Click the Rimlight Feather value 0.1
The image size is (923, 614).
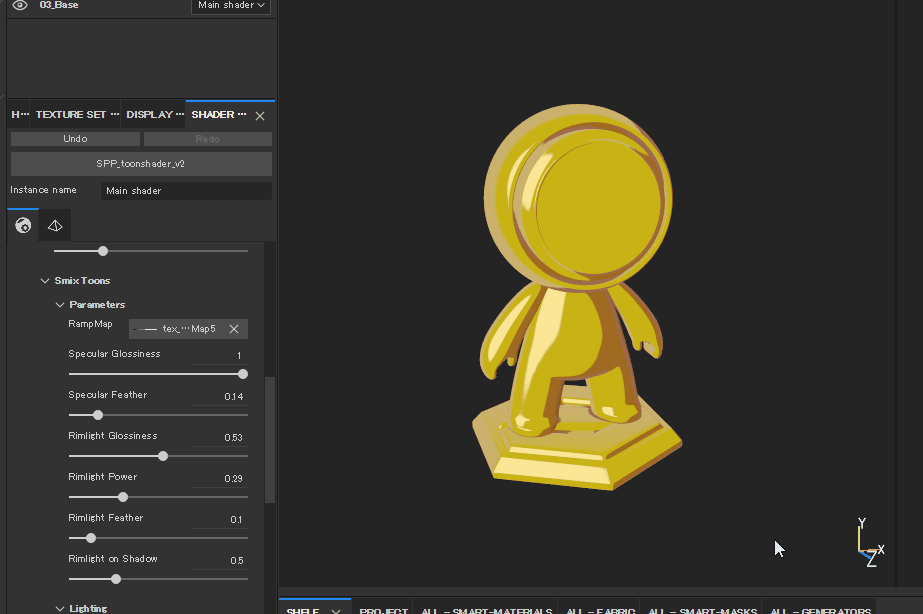coord(236,520)
